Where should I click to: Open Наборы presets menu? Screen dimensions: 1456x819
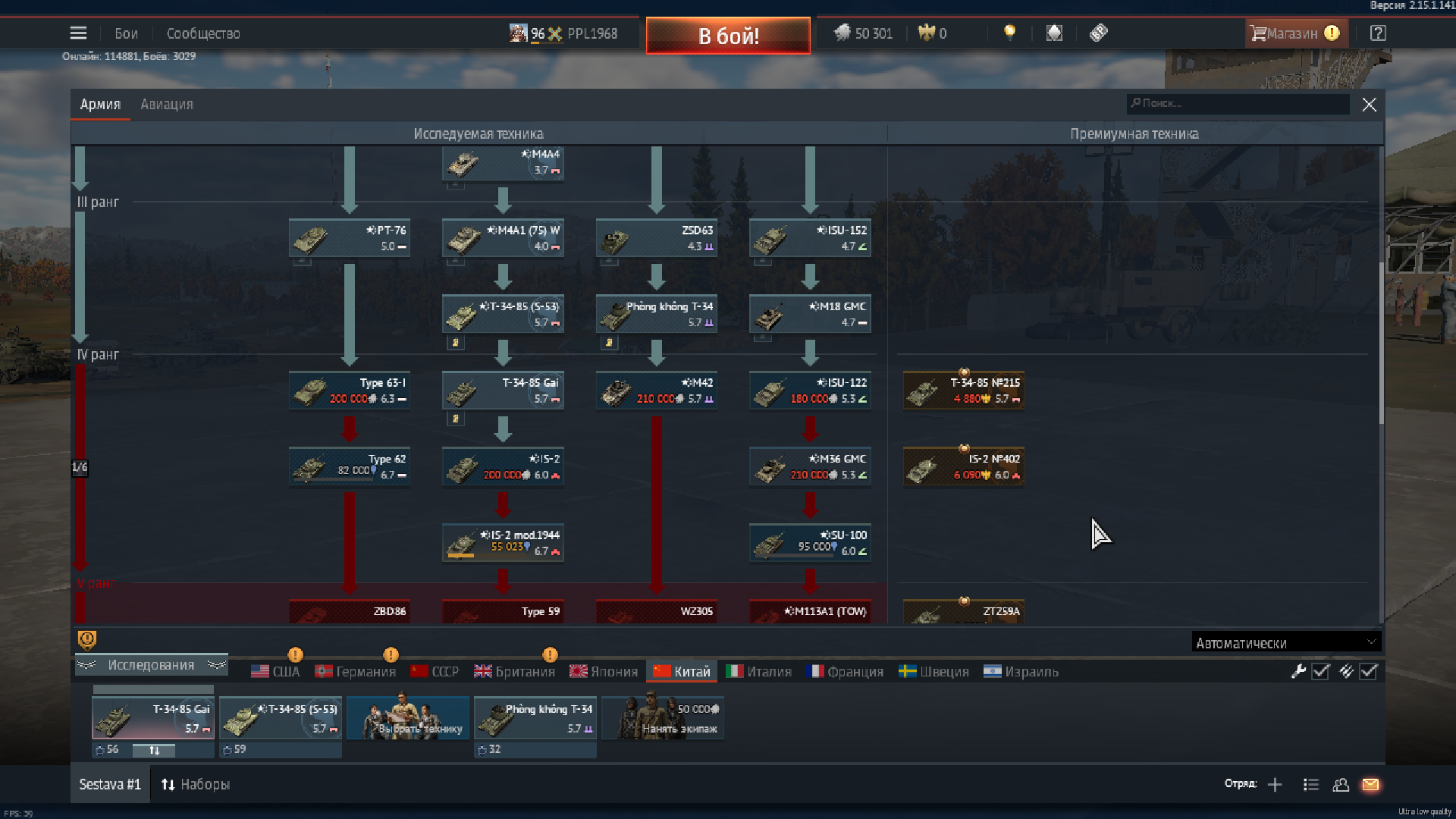click(196, 784)
